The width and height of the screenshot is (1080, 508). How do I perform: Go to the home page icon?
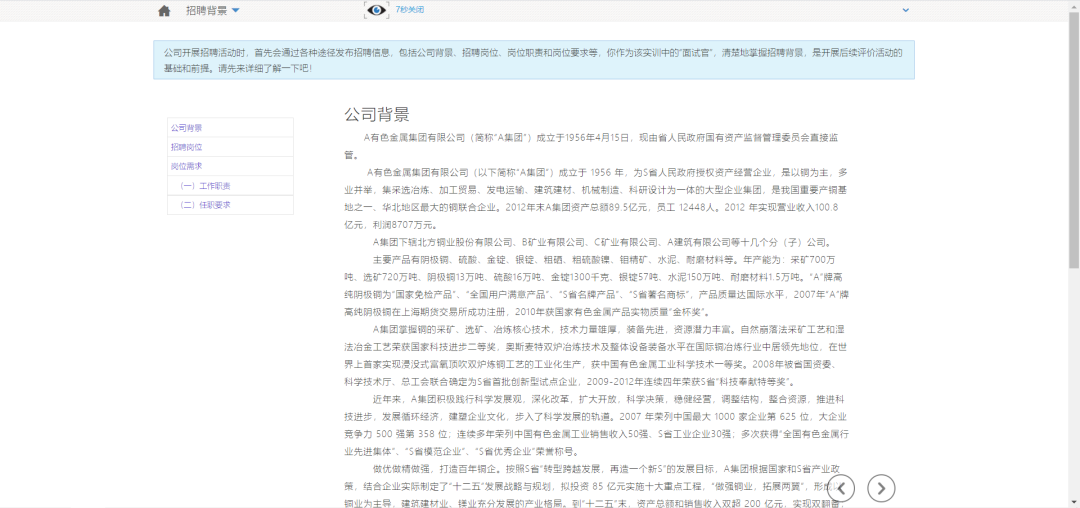[164, 11]
